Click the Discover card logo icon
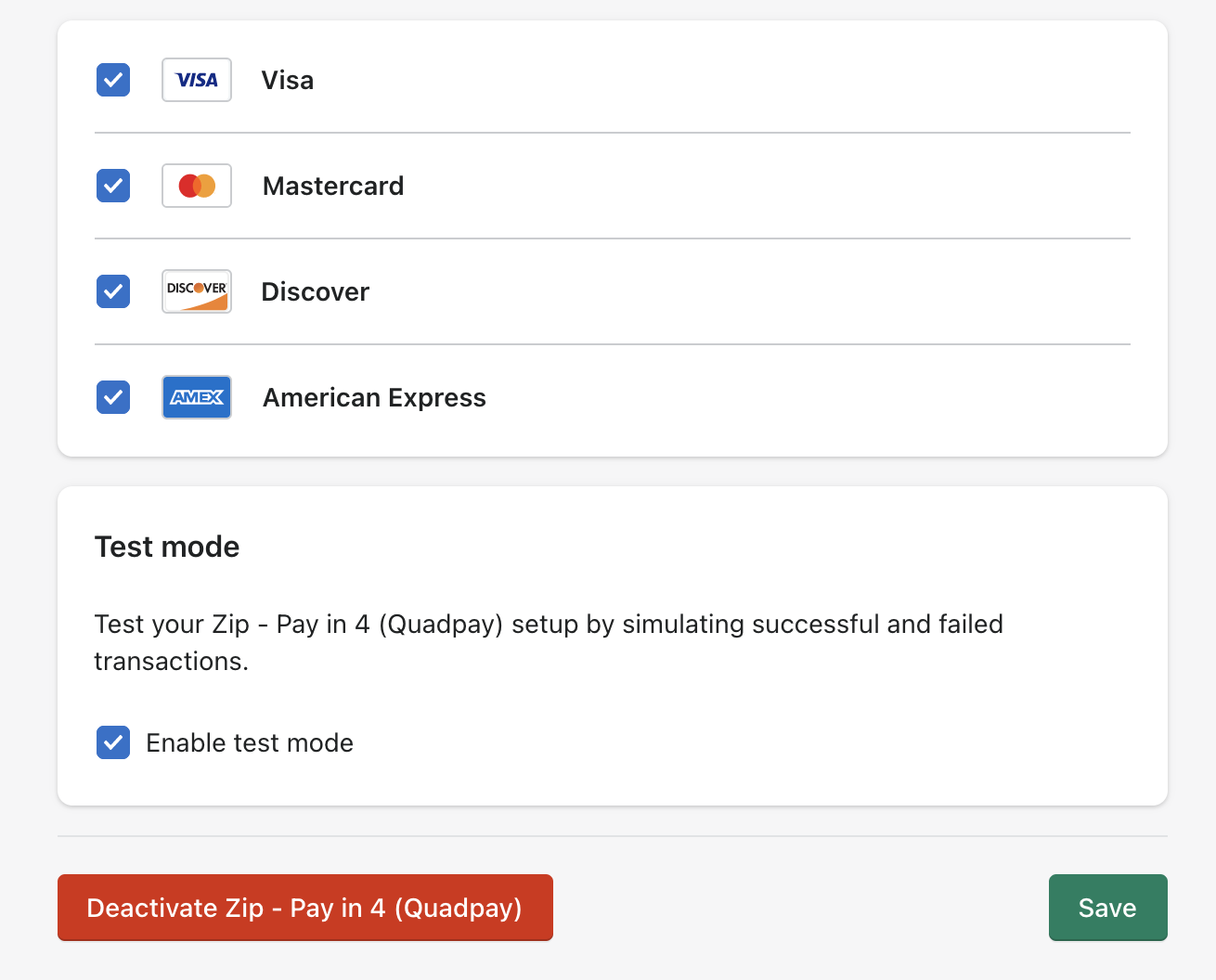Screen dimensions: 1216x980 coord(197,291)
